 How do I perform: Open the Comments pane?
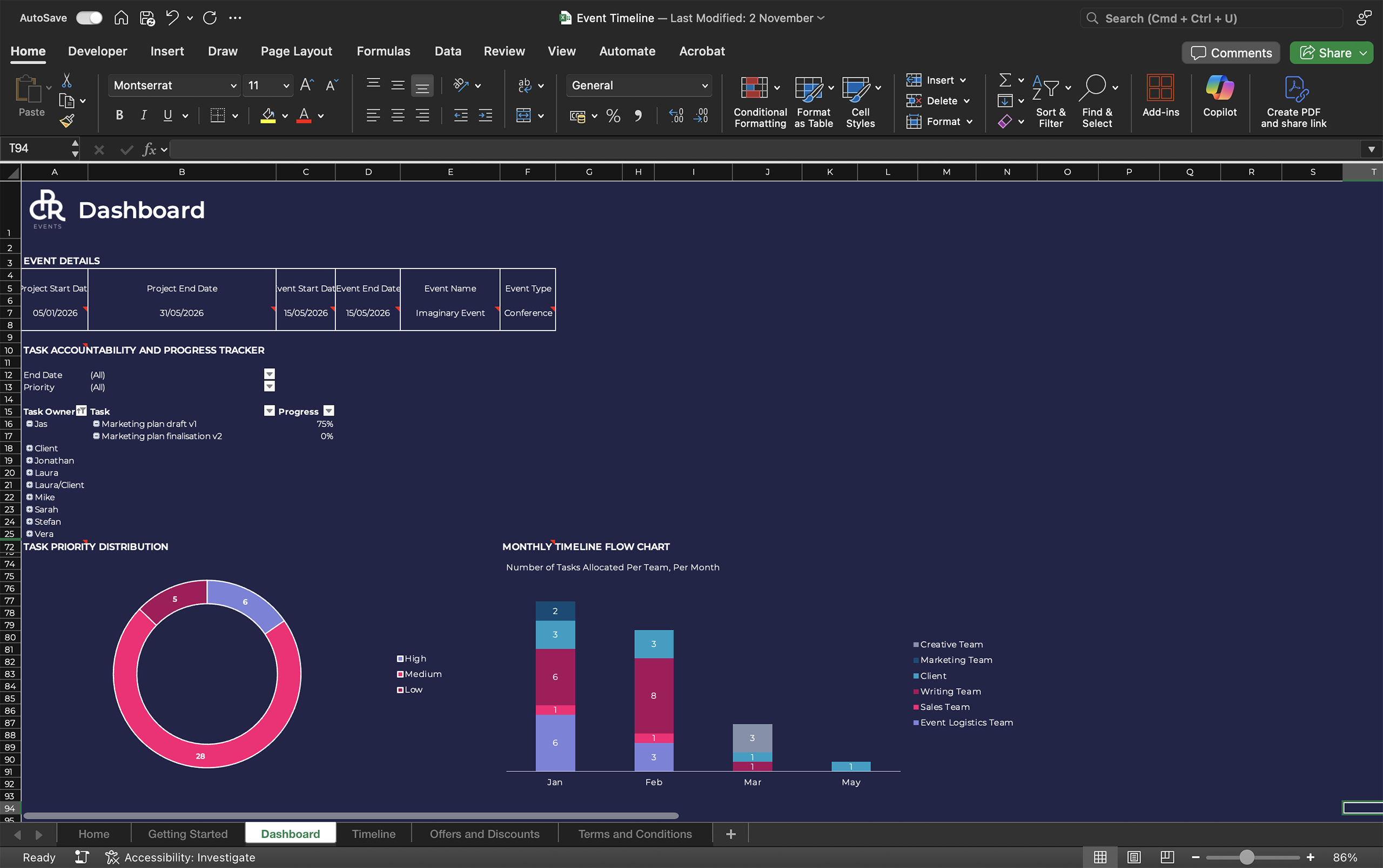(x=1230, y=53)
